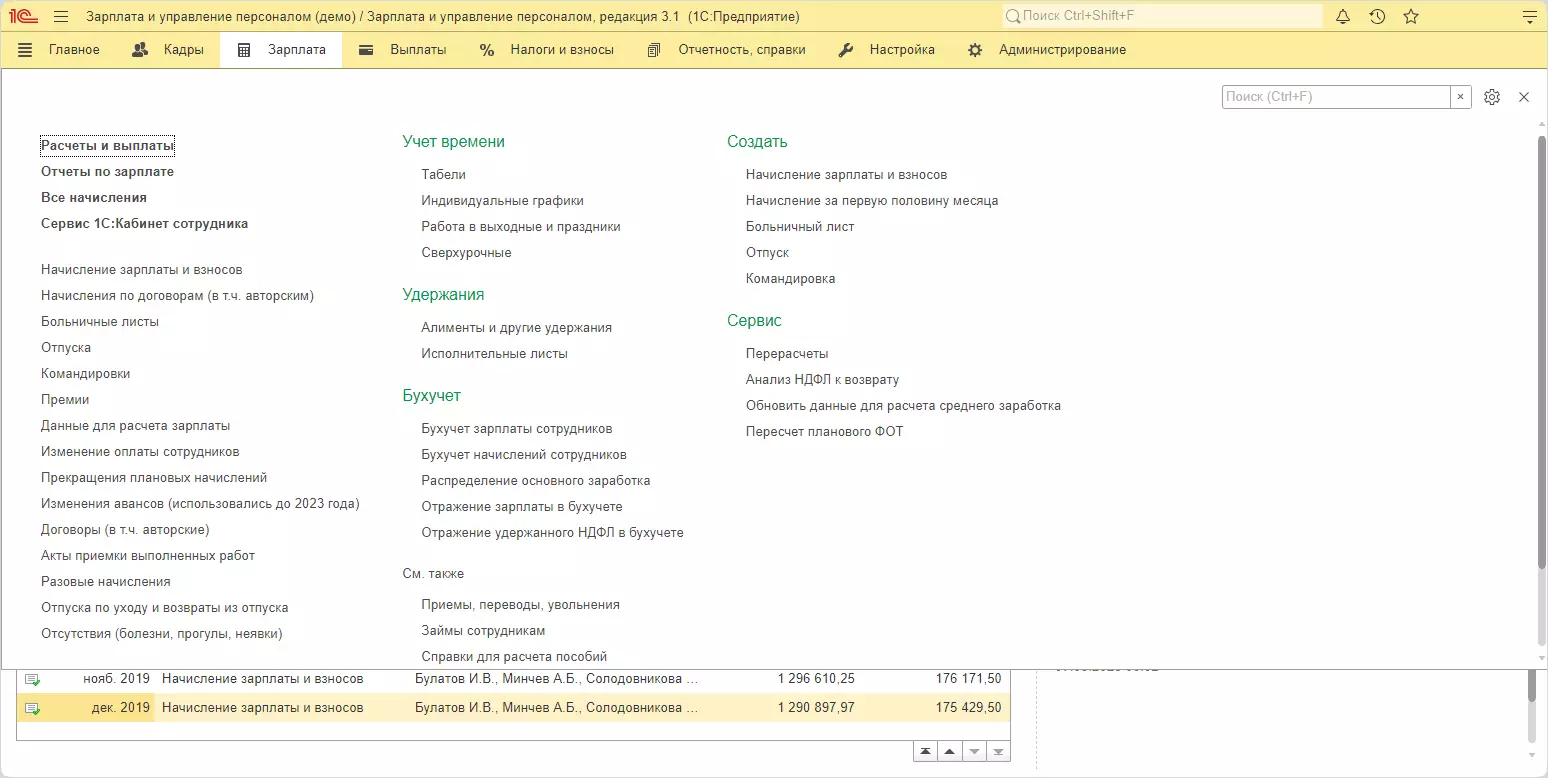
Task: Switch to the Настройка section
Action: click(886, 50)
